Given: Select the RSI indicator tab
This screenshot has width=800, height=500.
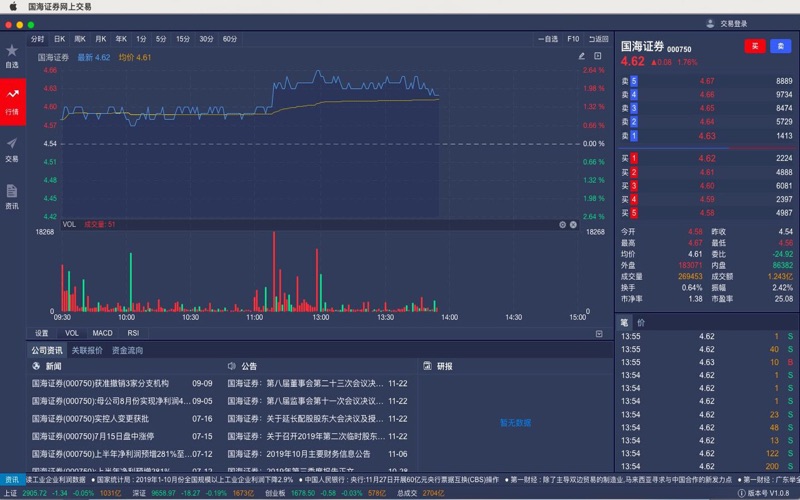Looking at the screenshot, I should (133, 333).
